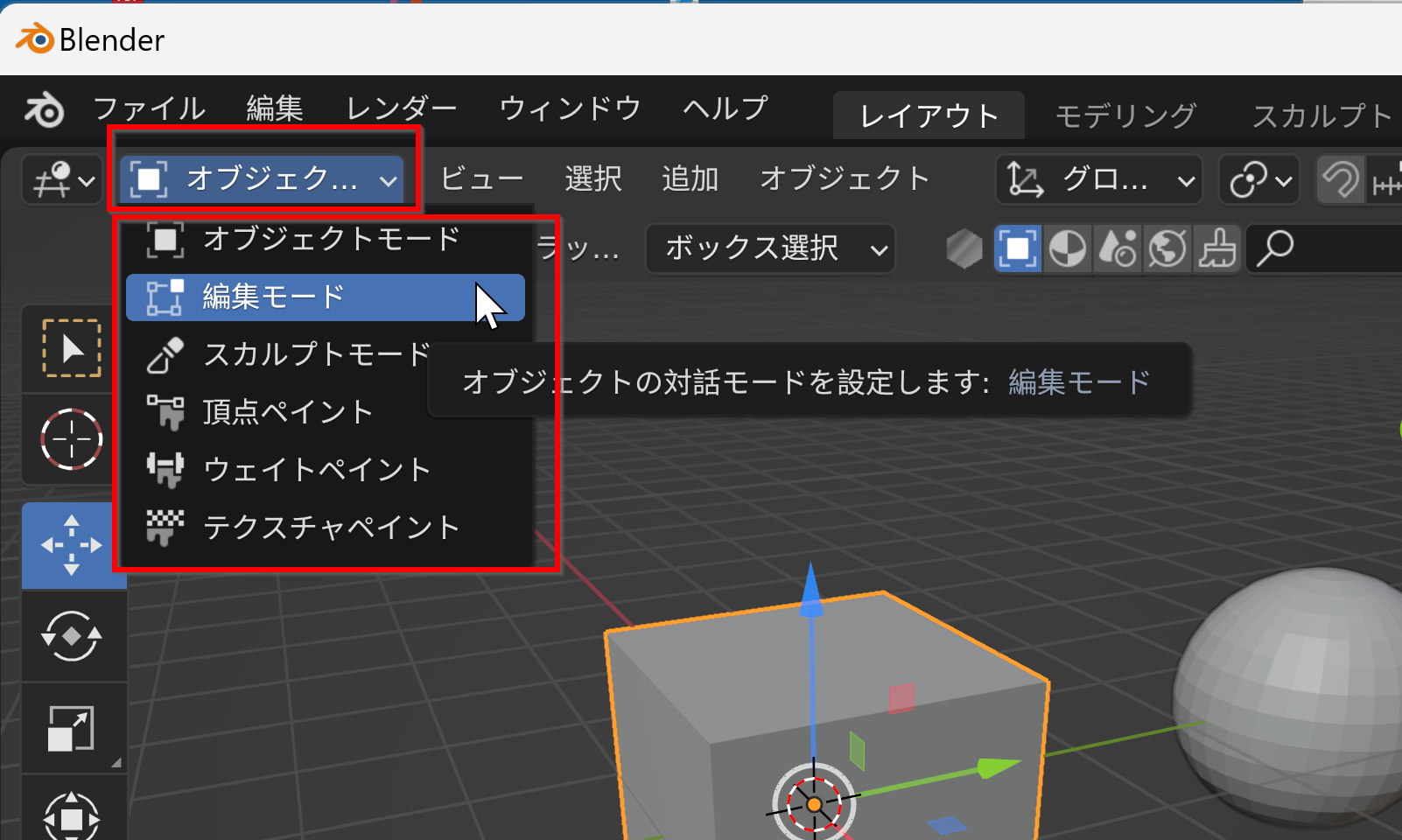Choose ウェイトペイント from the mode list
Image resolution: width=1402 pixels, height=840 pixels.
coord(326,470)
